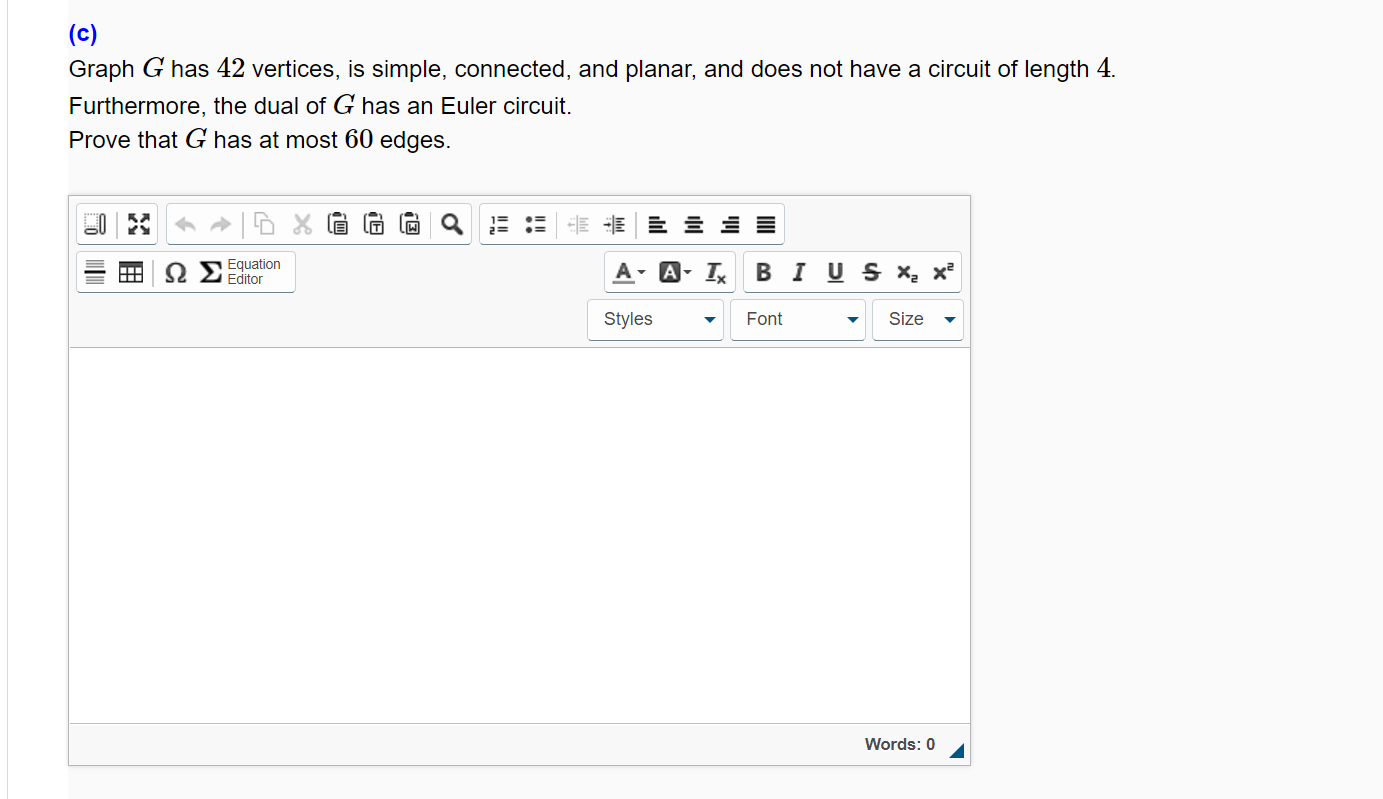The height and width of the screenshot is (799, 1383).
Task: Open the Styles dropdown
Action: click(x=655, y=319)
